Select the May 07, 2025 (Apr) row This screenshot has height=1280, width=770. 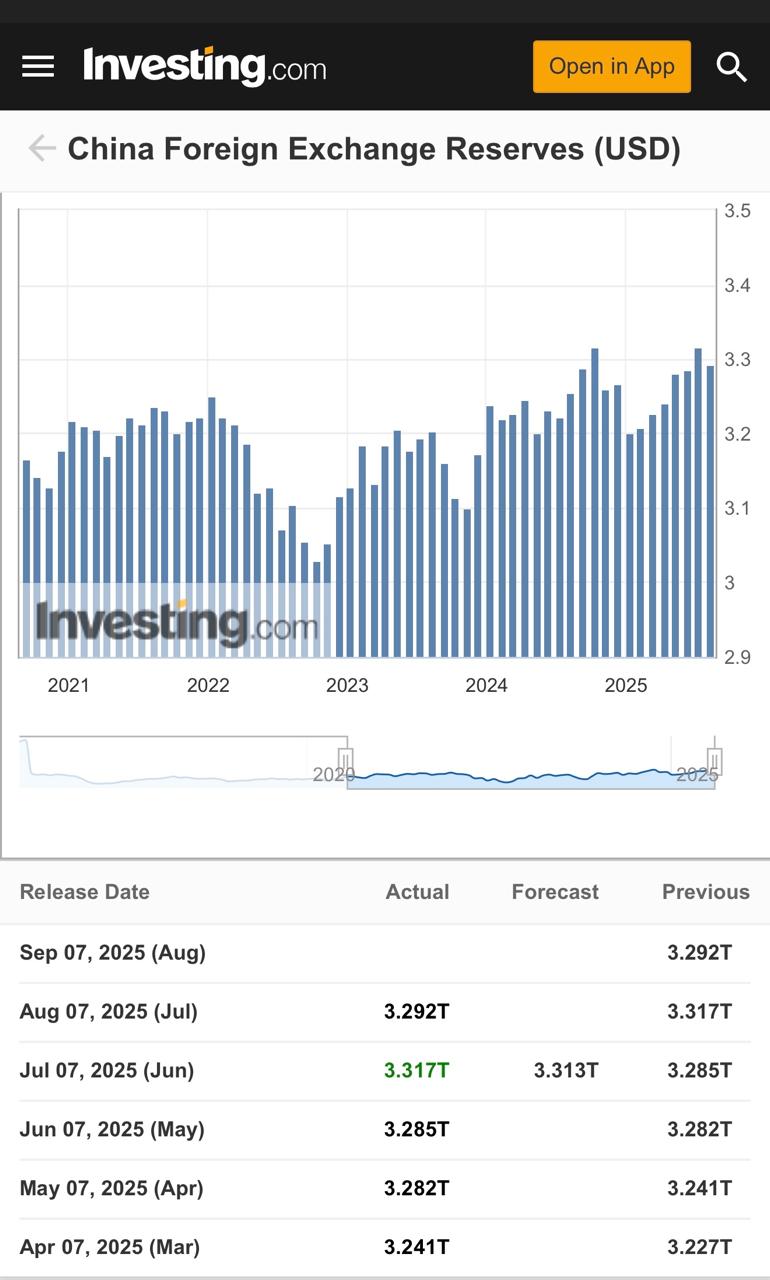coord(385,1189)
